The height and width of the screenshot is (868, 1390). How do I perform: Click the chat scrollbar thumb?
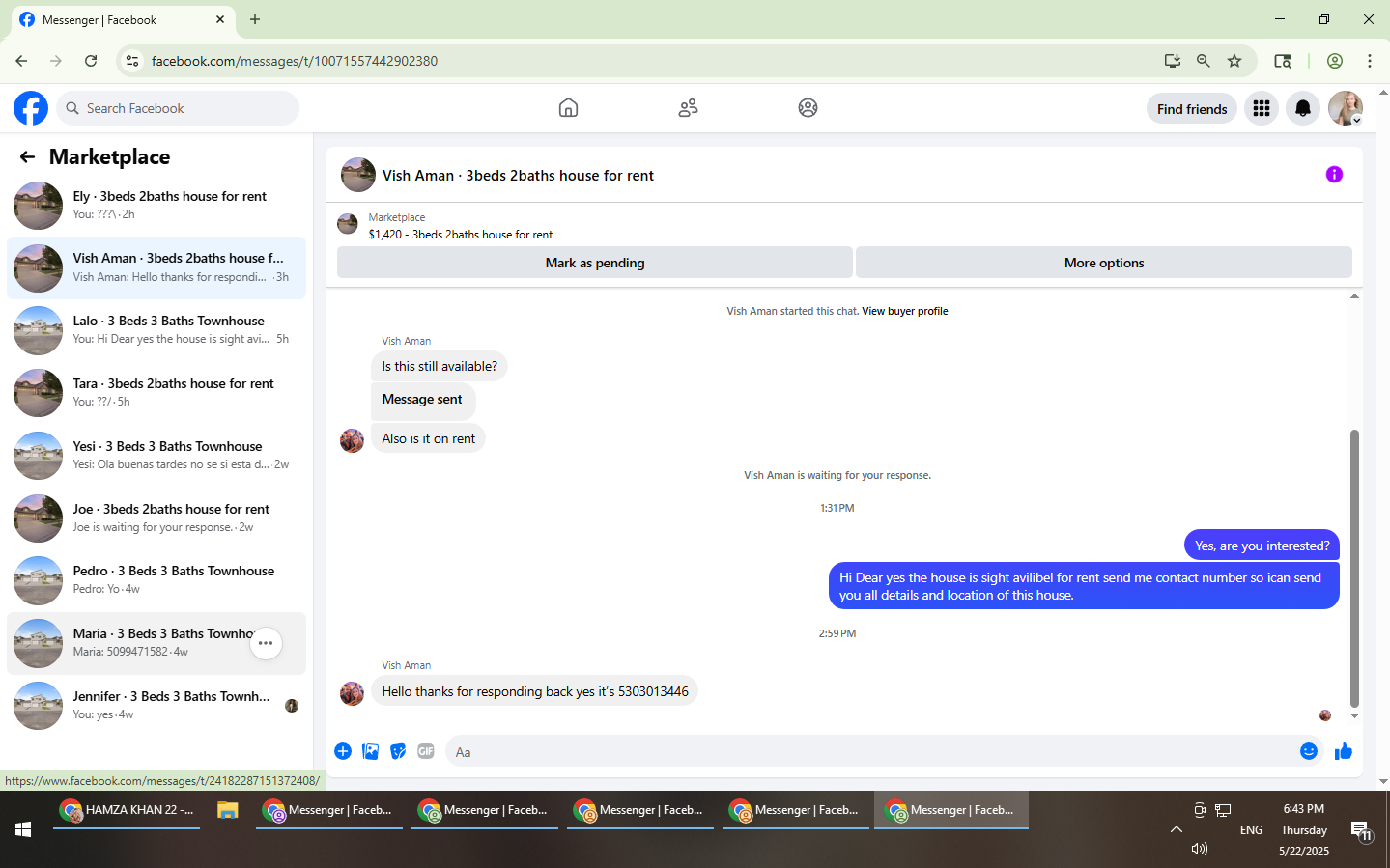pyautogui.click(x=1354, y=569)
